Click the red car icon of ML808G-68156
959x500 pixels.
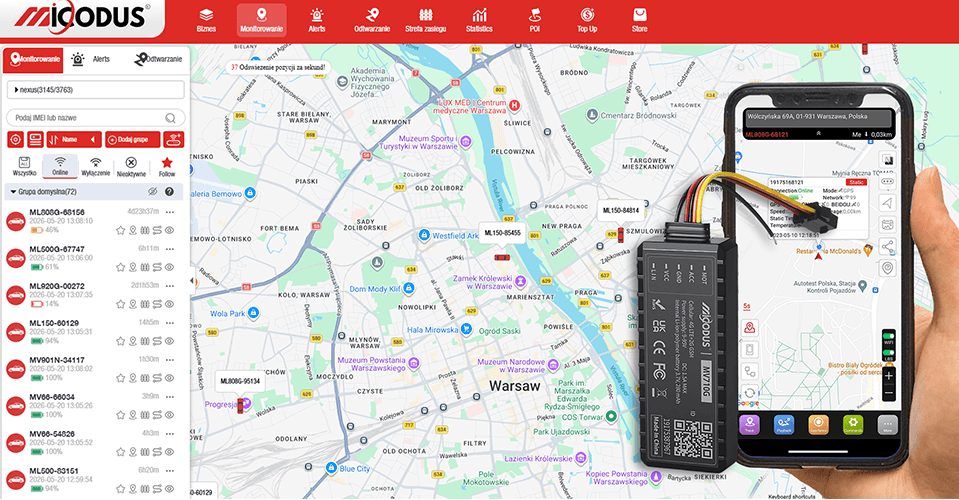pos(16,221)
